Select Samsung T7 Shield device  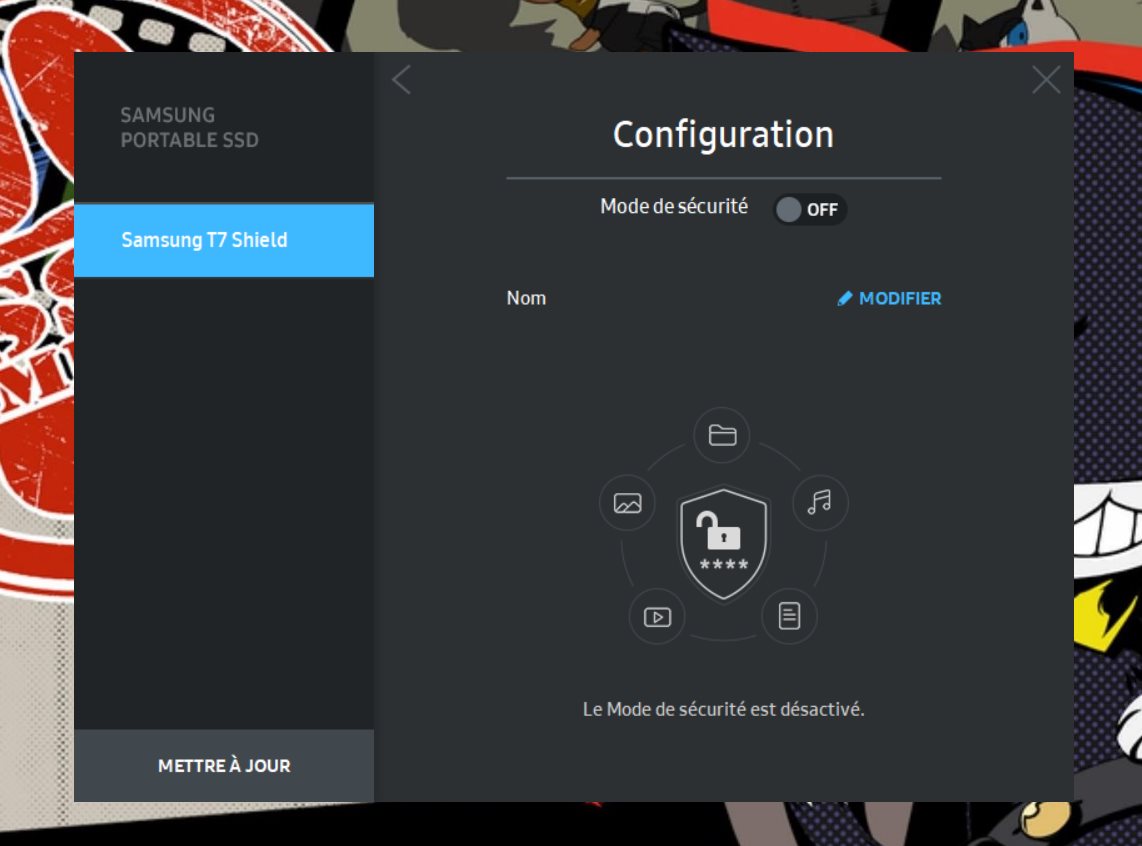pyautogui.click(x=224, y=240)
